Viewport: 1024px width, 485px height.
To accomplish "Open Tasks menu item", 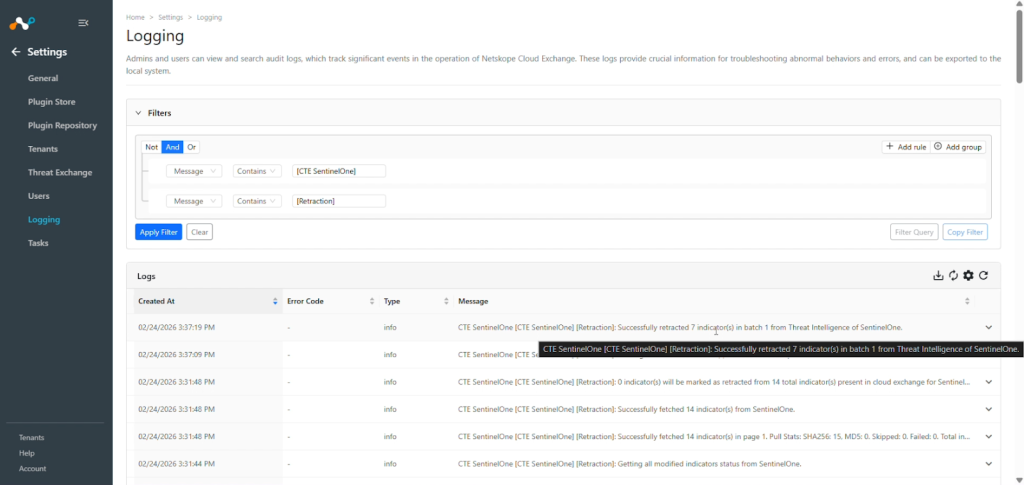I will click(x=38, y=243).
